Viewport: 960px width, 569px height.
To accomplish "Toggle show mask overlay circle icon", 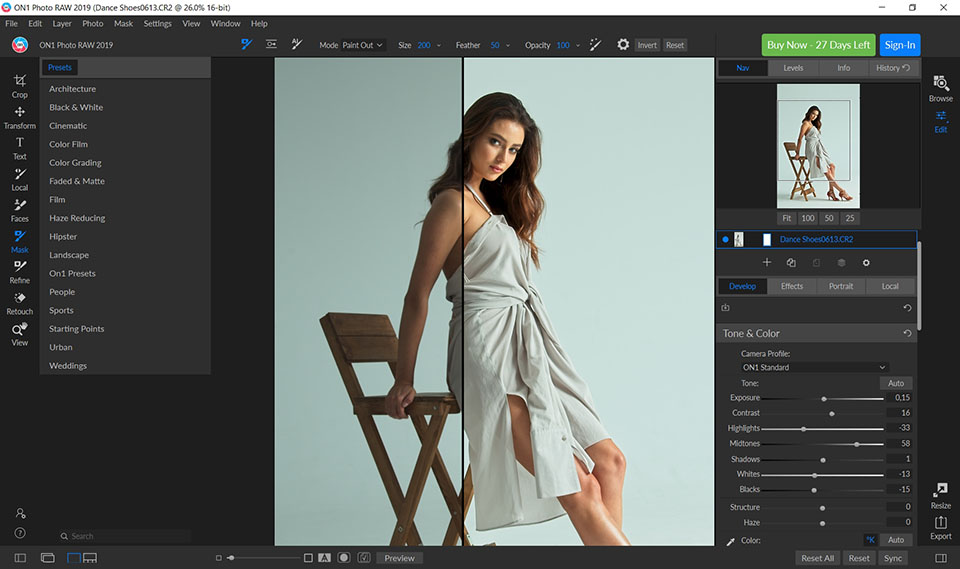I will [x=344, y=557].
